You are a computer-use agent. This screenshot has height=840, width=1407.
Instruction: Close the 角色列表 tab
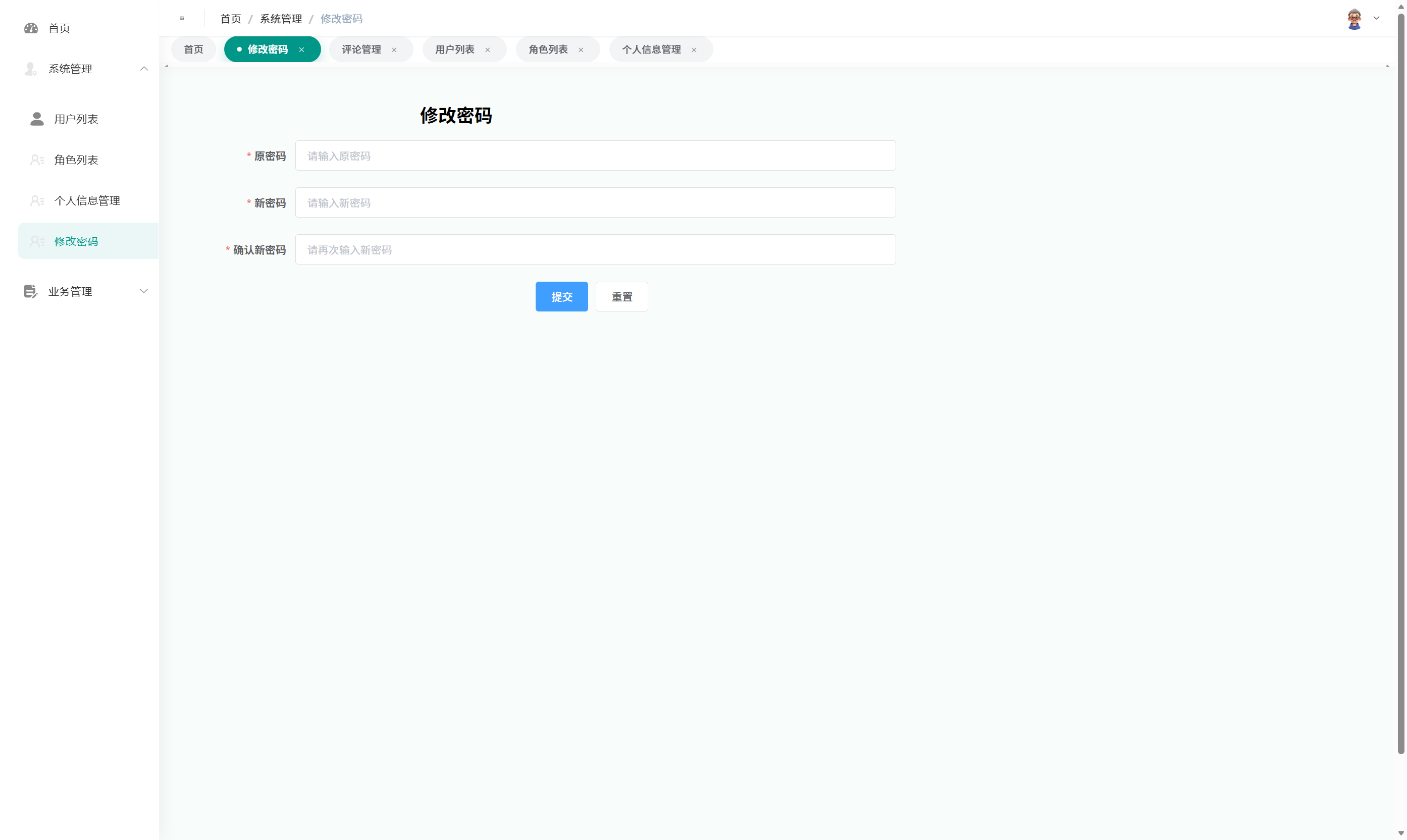click(x=581, y=50)
